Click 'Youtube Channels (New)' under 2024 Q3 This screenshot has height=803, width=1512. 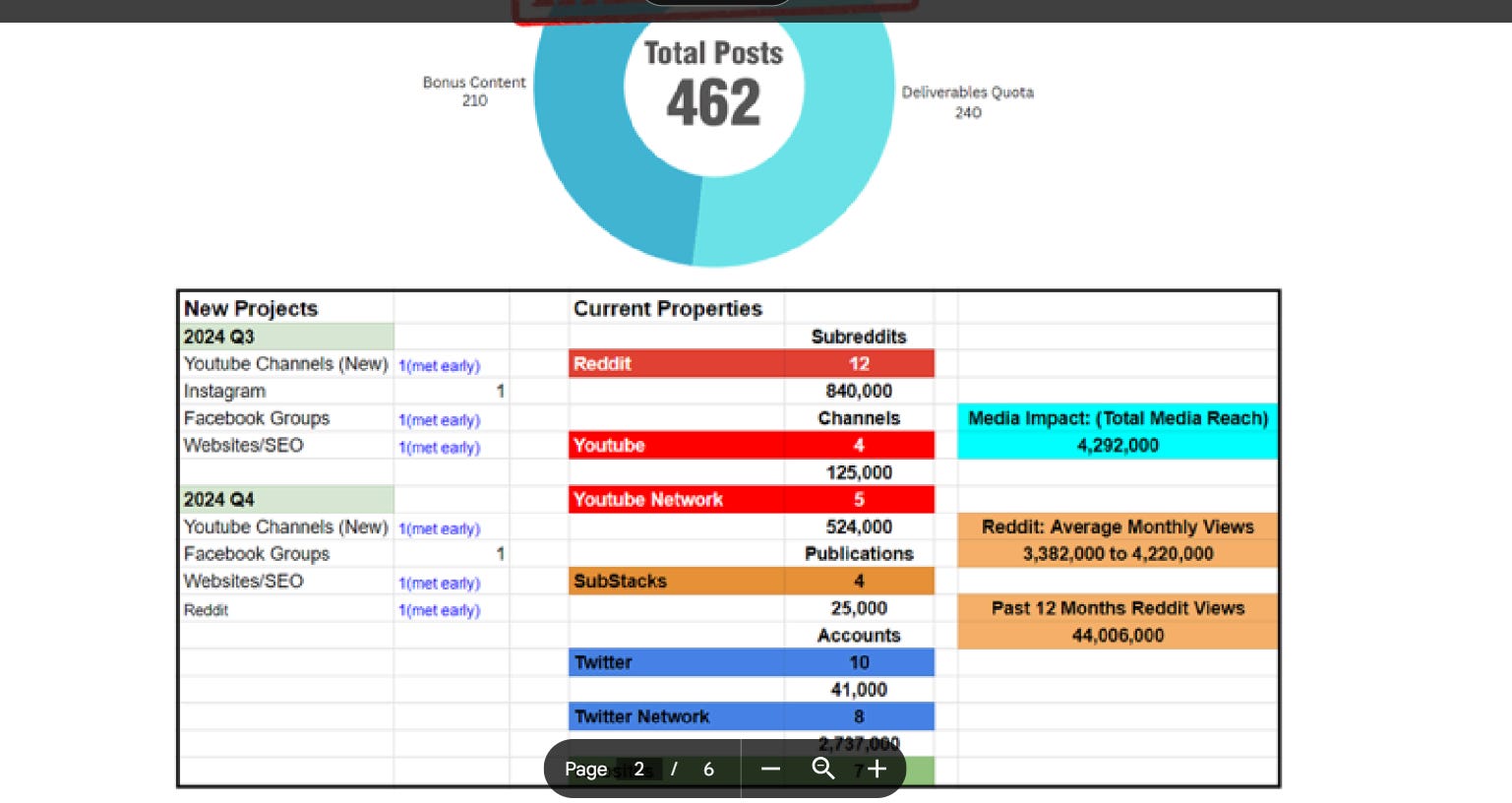click(285, 364)
